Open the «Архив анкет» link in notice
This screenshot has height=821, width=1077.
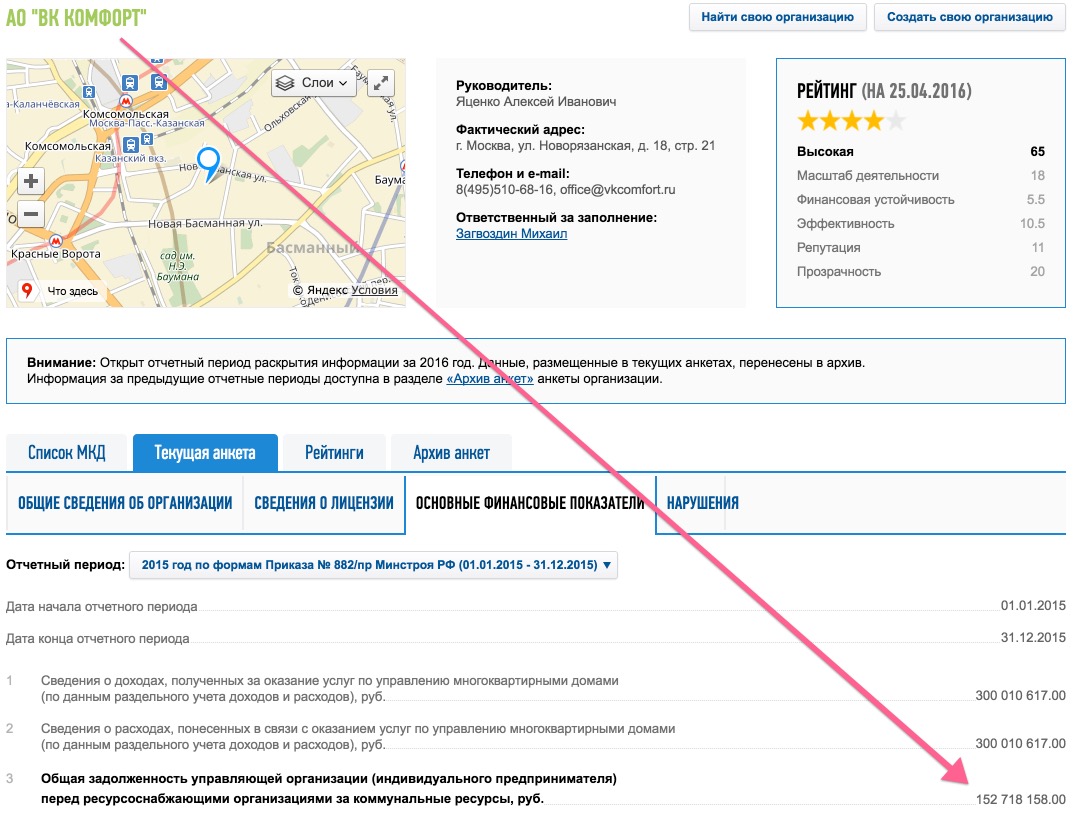490,379
